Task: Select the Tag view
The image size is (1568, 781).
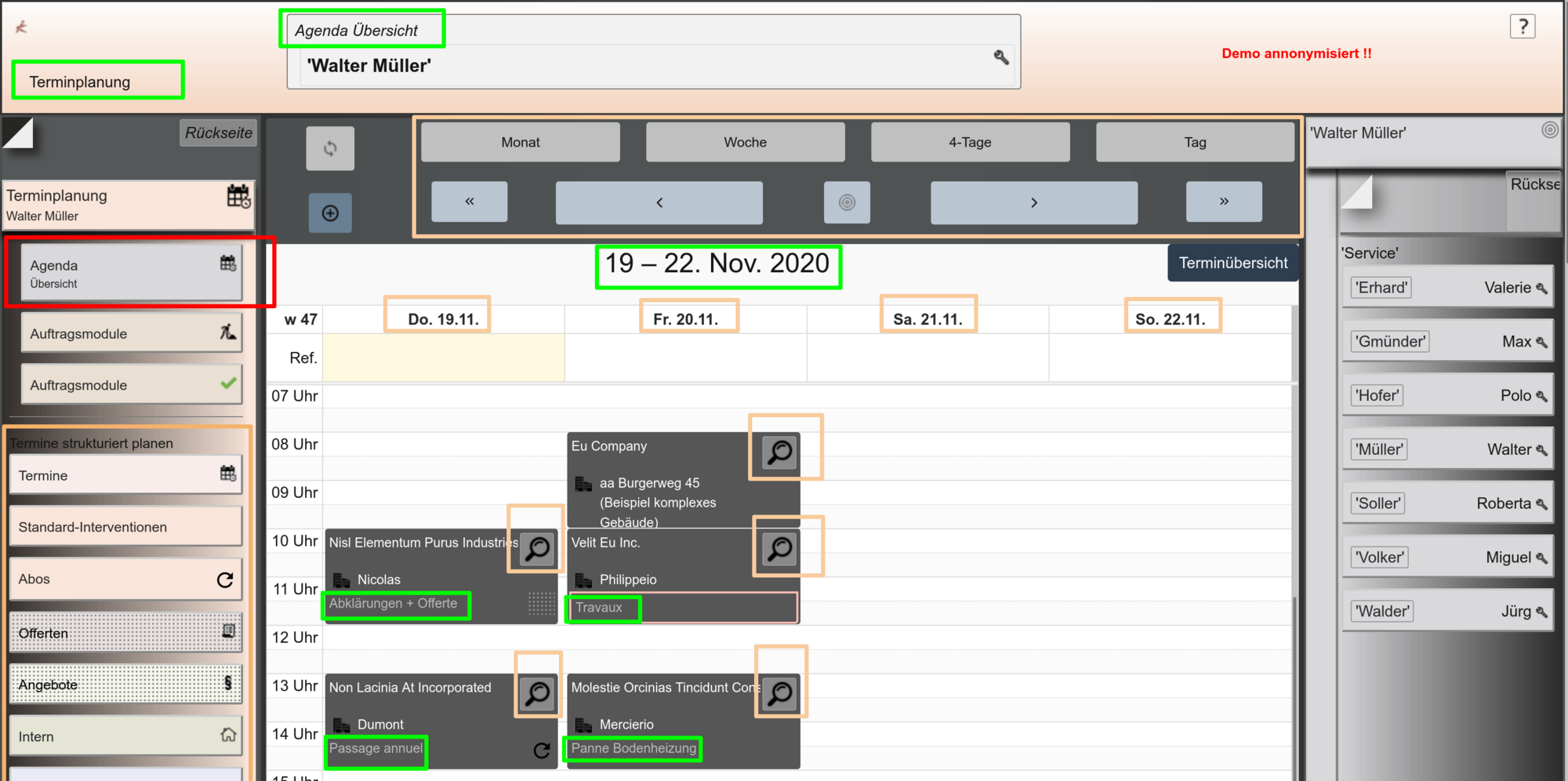Action: click(1194, 142)
